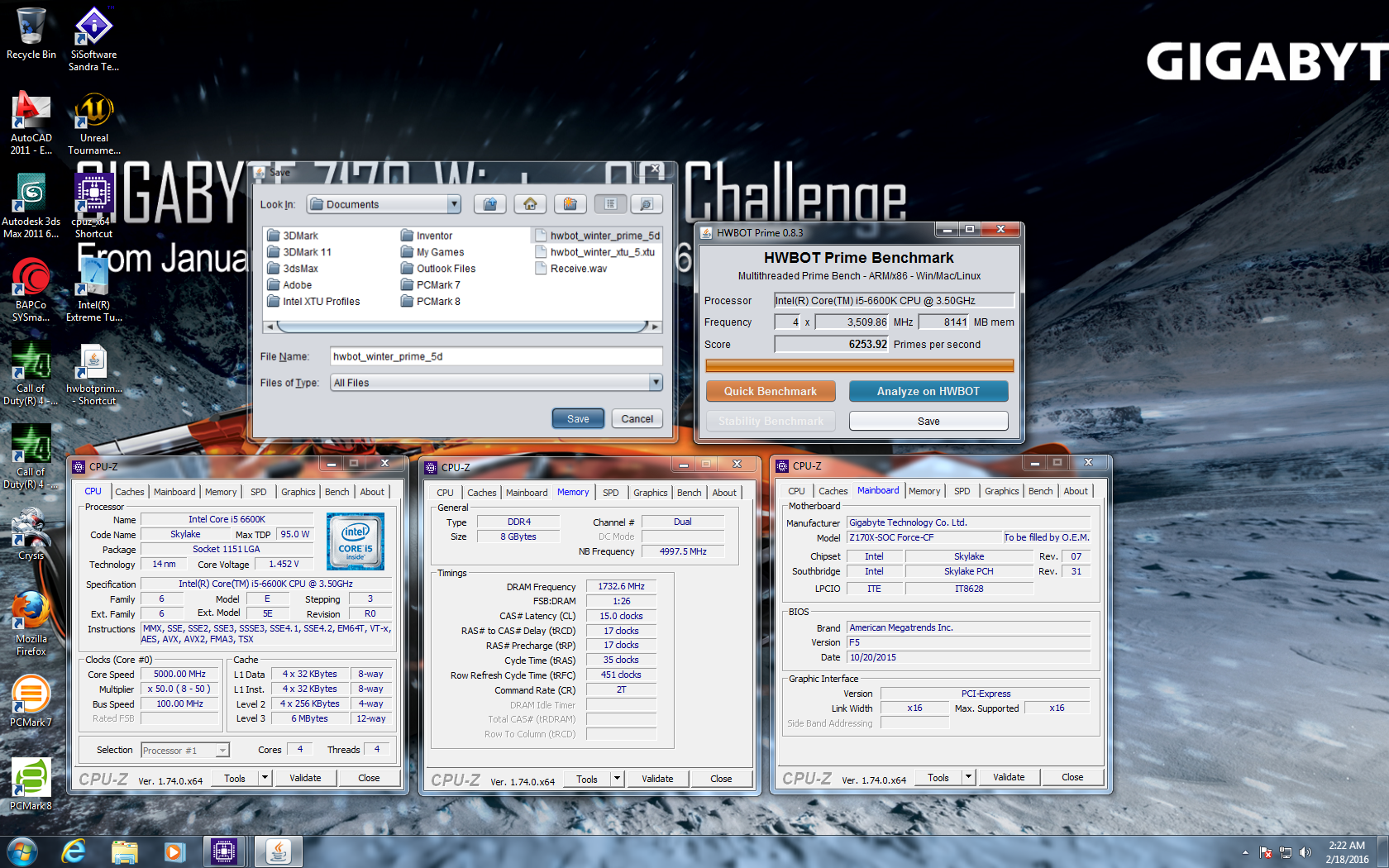Open the Recycle Bin desktop icon
The height and width of the screenshot is (868, 1389).
[x=31, y=35]
